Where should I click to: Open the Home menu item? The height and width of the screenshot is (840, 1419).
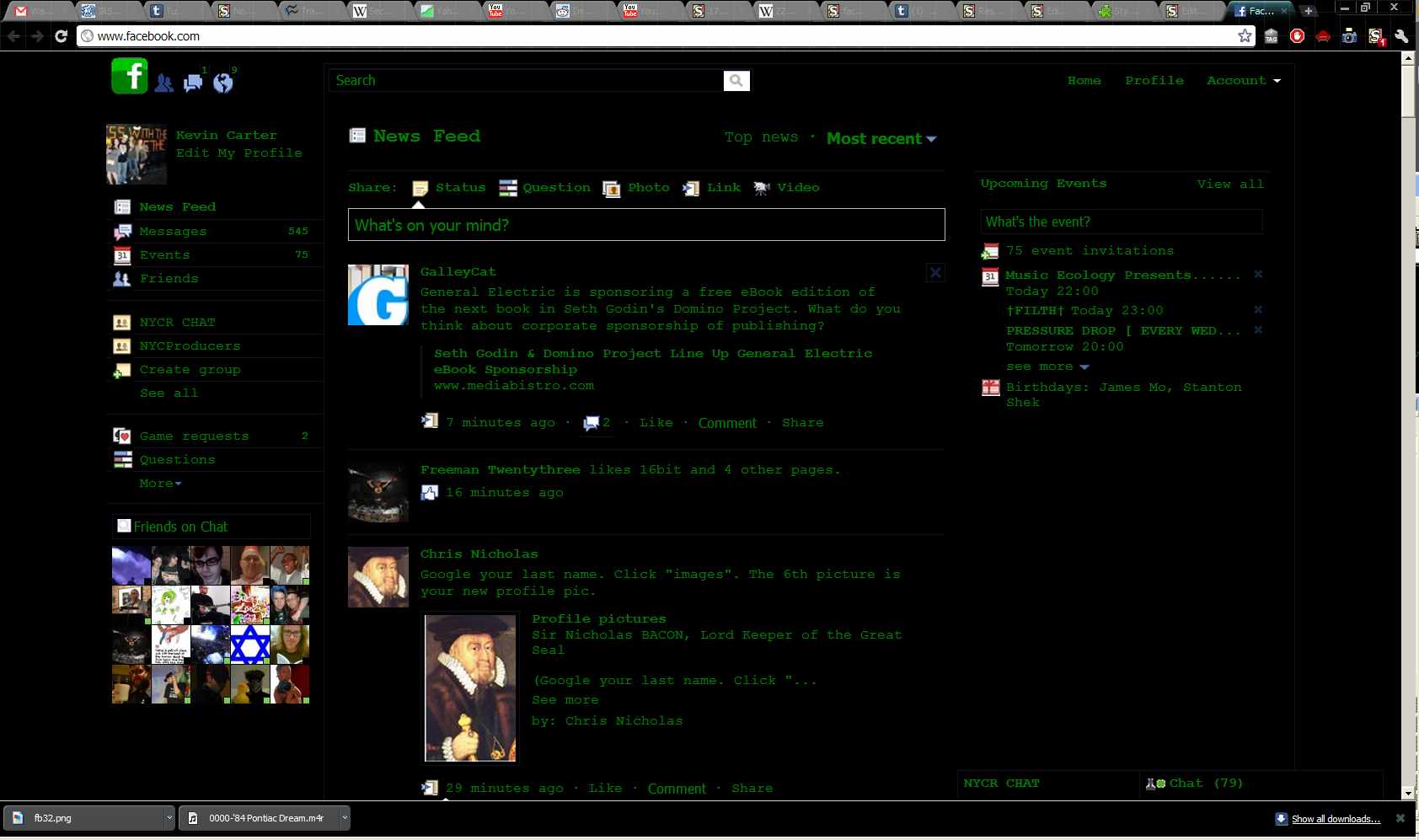point(1083,80)
